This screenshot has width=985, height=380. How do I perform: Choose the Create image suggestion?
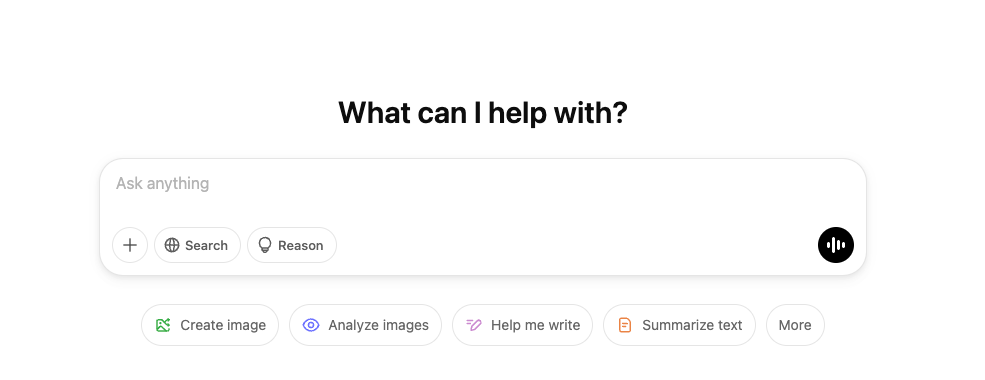coord(210,325)
